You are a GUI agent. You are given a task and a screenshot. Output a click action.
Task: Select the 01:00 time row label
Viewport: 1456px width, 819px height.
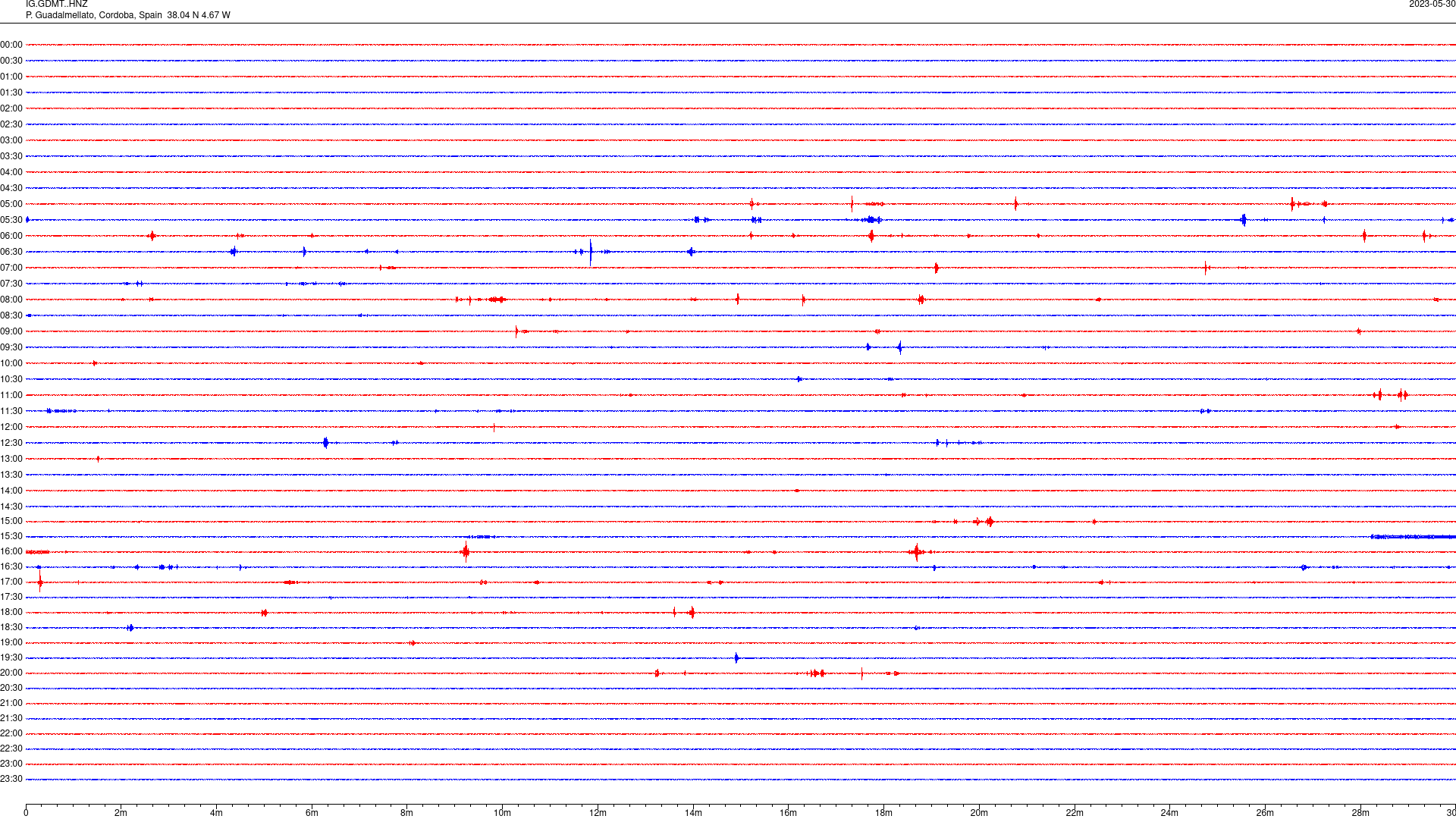11,77
